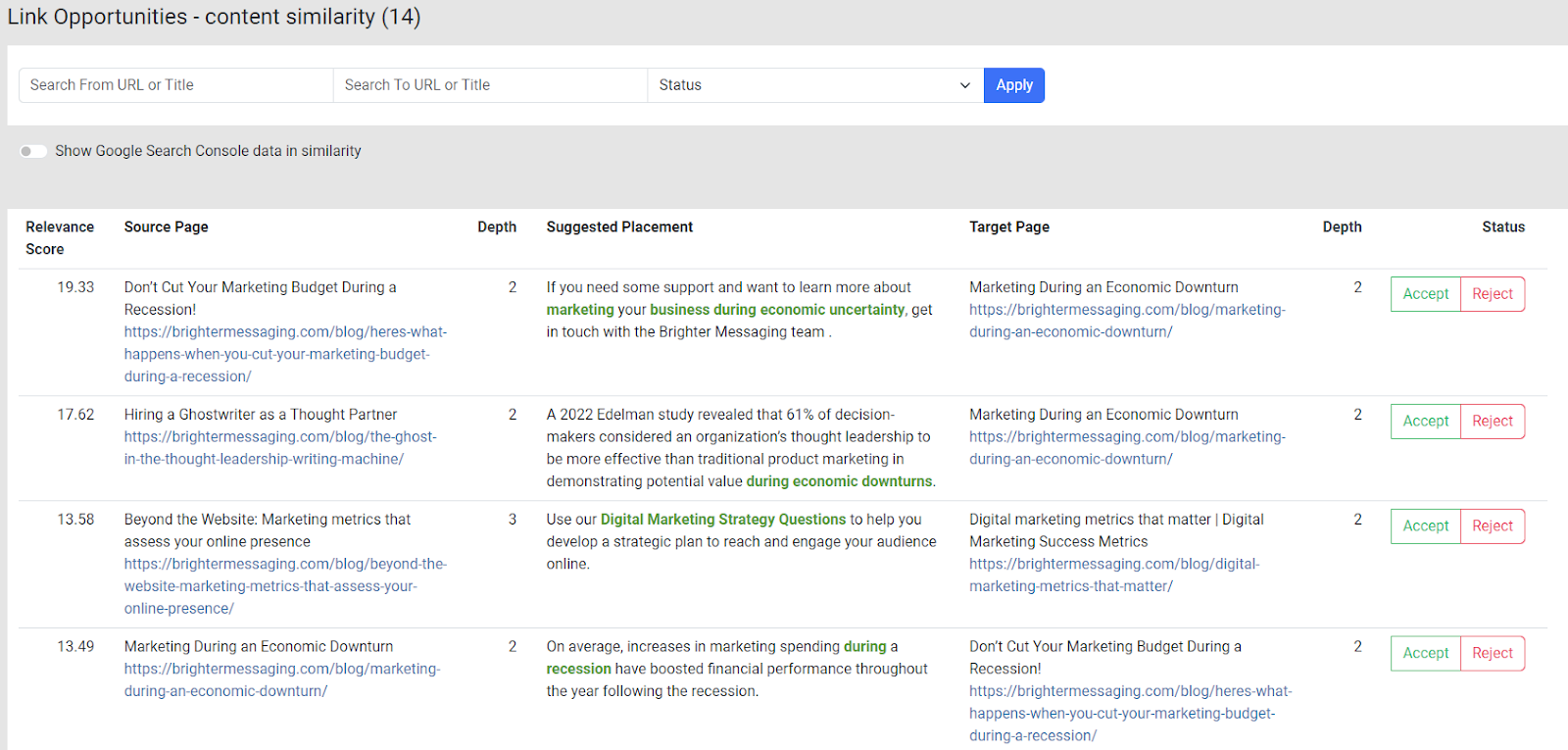The image size is (1568, 750).
Task: Accept the 19.33 relevance link suggestion
Action: click(x=1425, y=294)
